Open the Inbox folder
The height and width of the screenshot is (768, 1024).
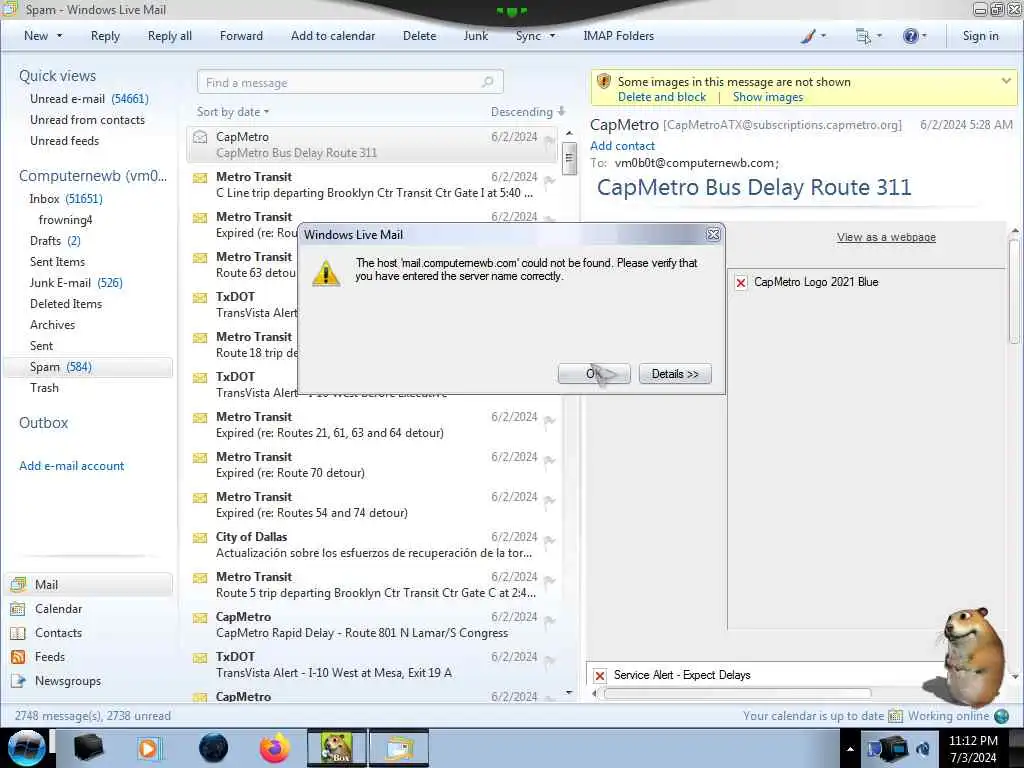click(x=66, y=199)
